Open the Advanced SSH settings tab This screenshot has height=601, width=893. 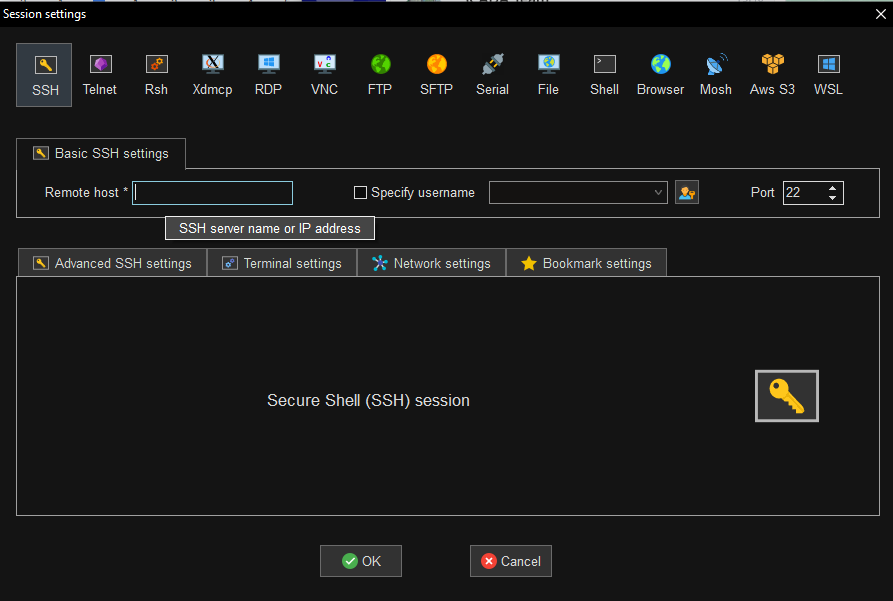(112, 263)
